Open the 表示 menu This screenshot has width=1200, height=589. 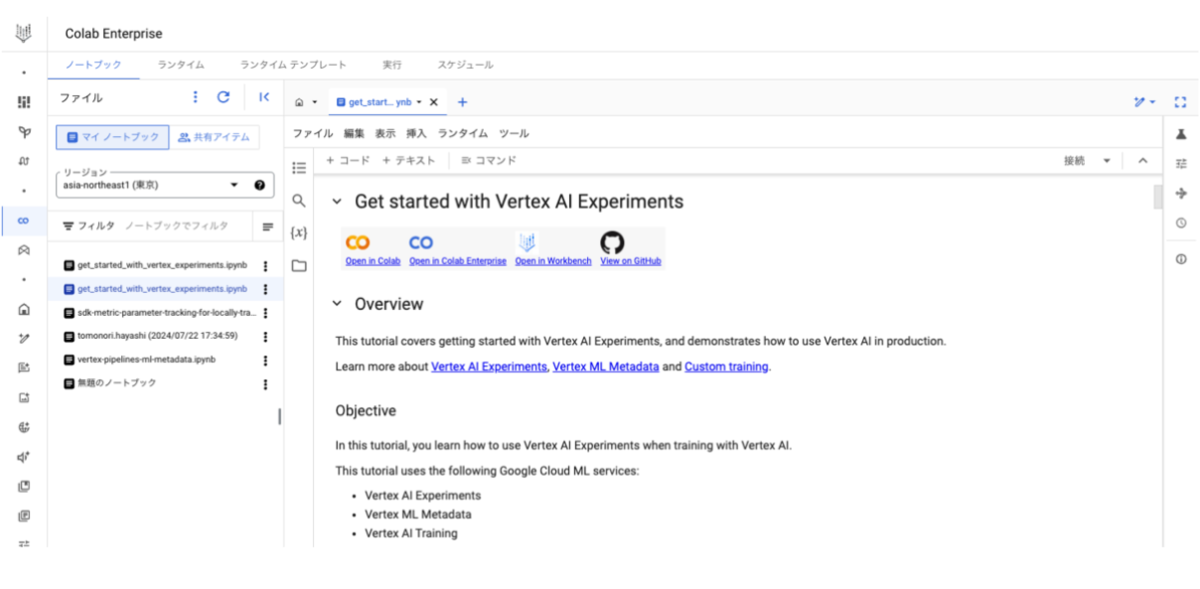point(385,133)
